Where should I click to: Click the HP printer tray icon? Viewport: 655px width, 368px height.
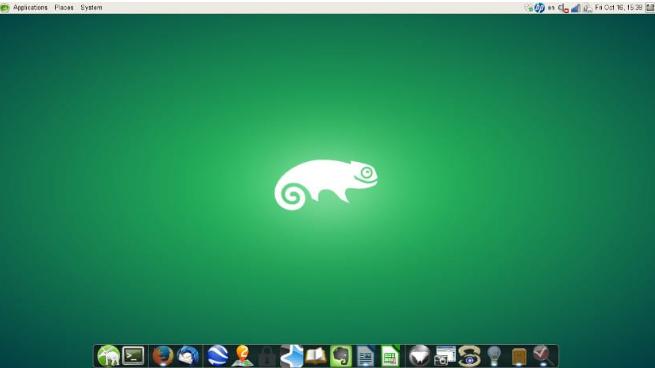pyautogui.click(x=539, y=8)
